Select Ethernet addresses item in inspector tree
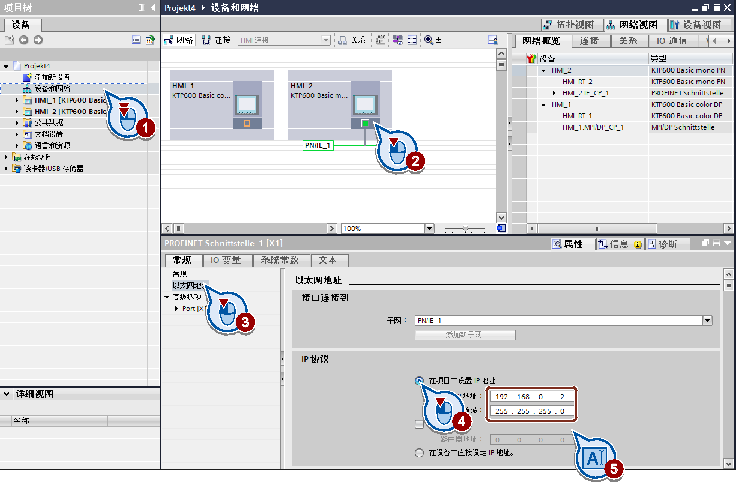The image size is (736, 482). point(188,285)
